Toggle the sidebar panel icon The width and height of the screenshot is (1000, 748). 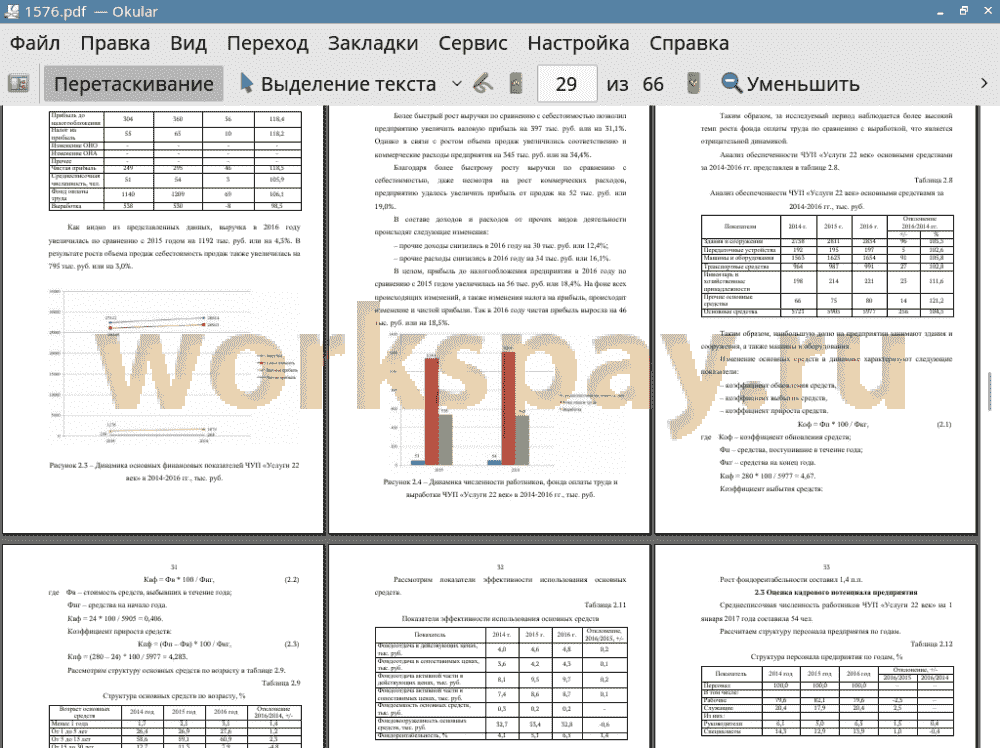click(x=18, y=84)
